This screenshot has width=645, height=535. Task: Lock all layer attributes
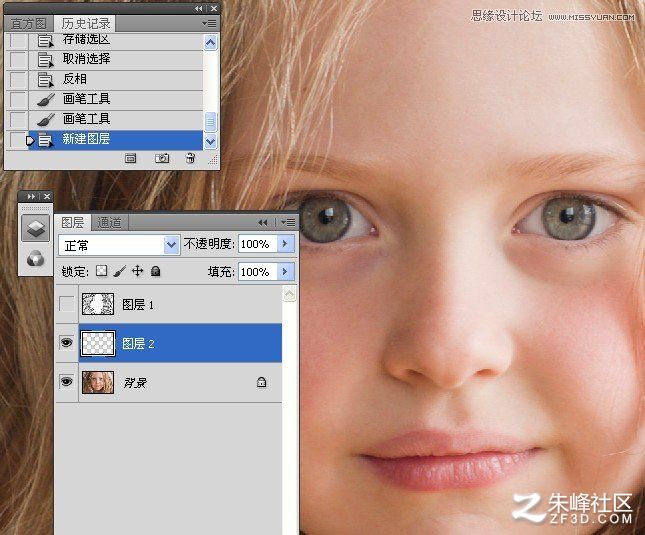click(x=155, y=271)
